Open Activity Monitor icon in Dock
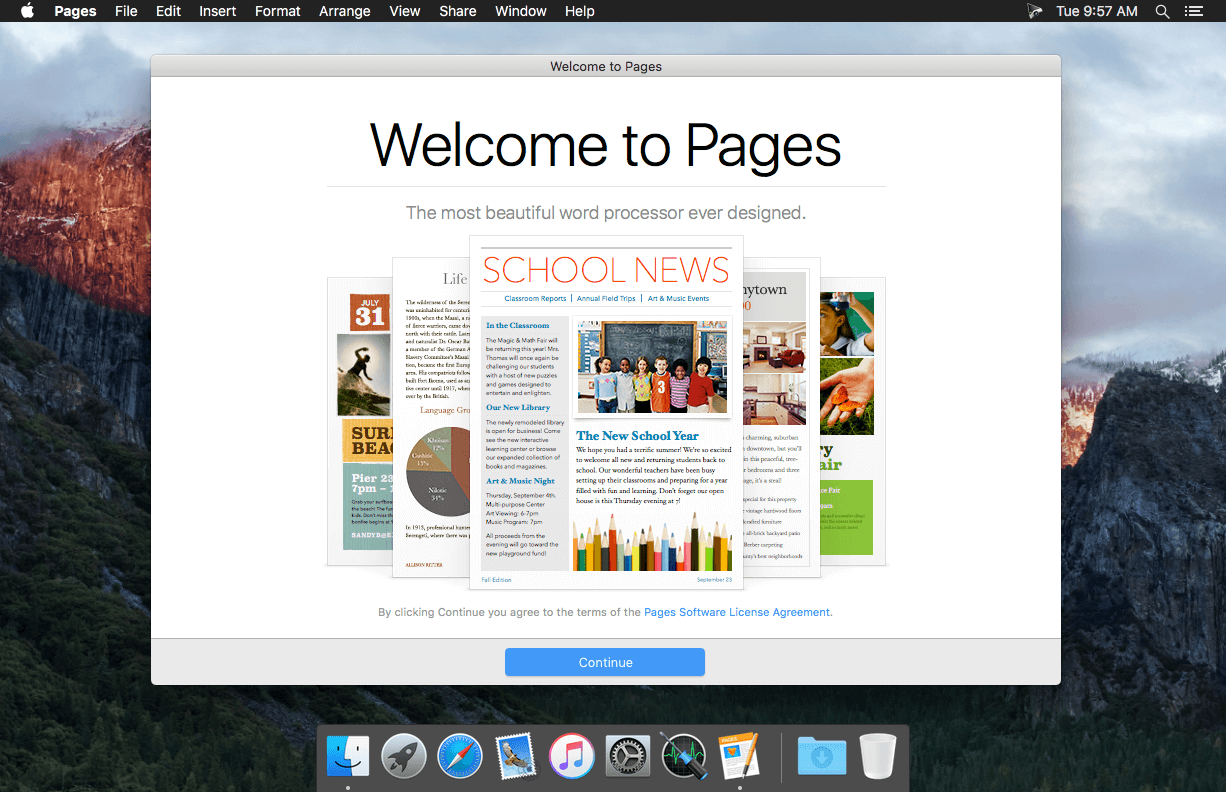1226x792 pixels. coord(684,756)
